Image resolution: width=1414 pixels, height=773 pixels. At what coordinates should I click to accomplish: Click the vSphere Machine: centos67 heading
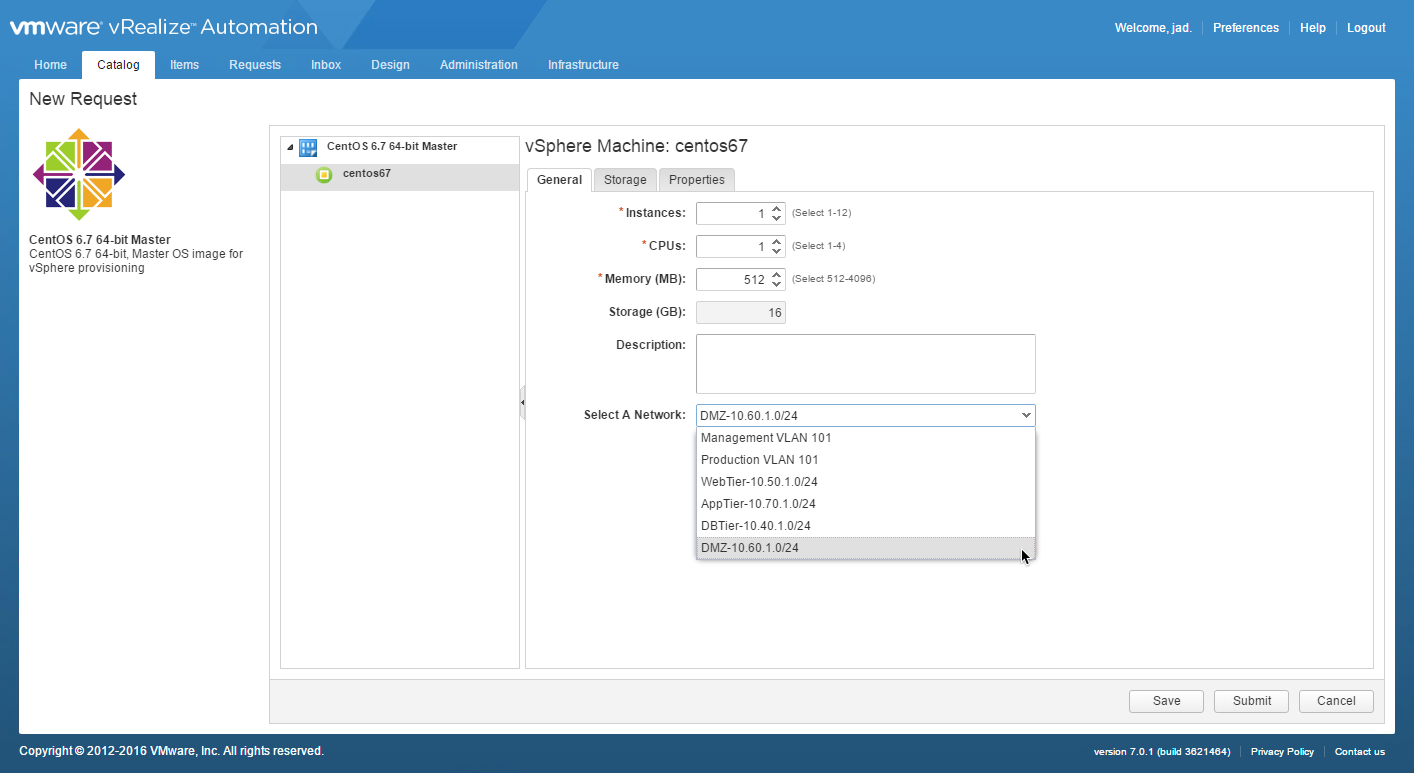[636, 146]
